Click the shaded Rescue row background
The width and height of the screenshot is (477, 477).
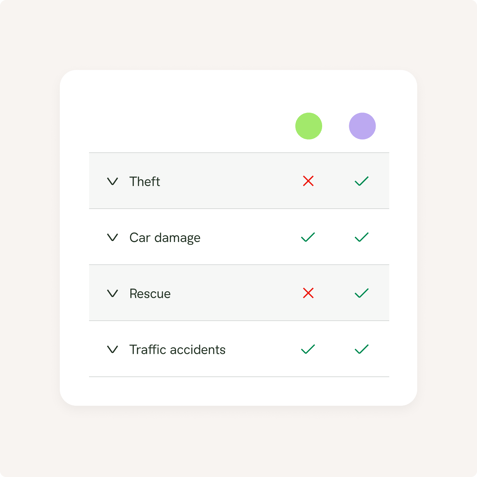239,293
